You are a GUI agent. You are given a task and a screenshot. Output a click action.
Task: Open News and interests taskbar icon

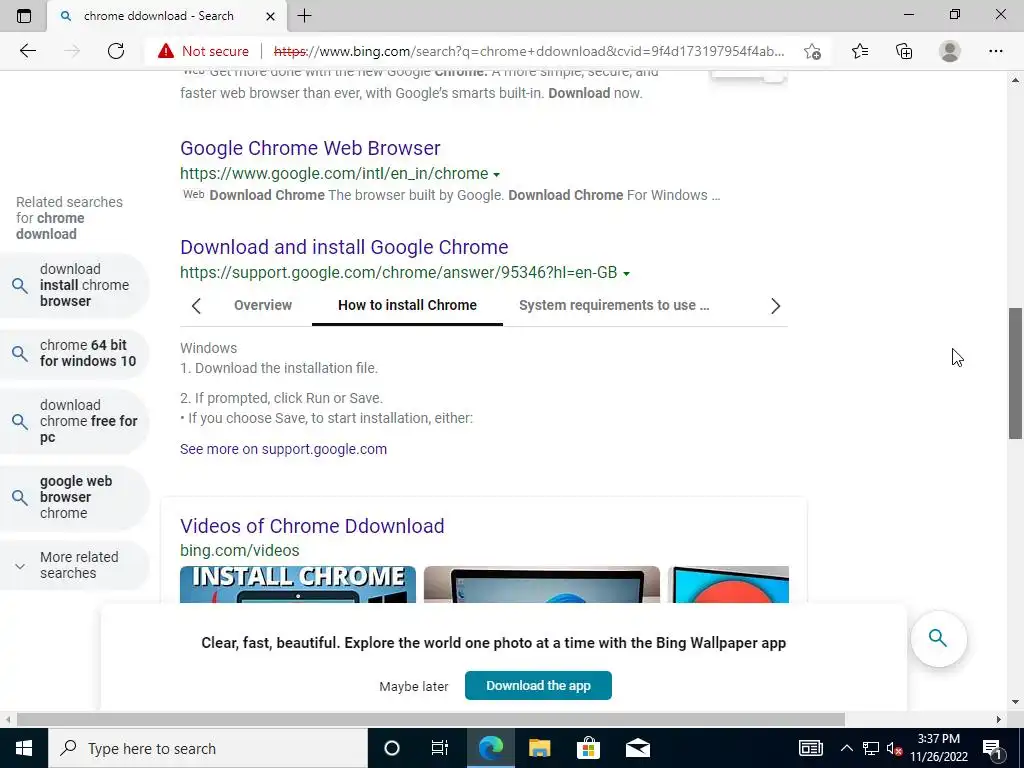[810, 748]
